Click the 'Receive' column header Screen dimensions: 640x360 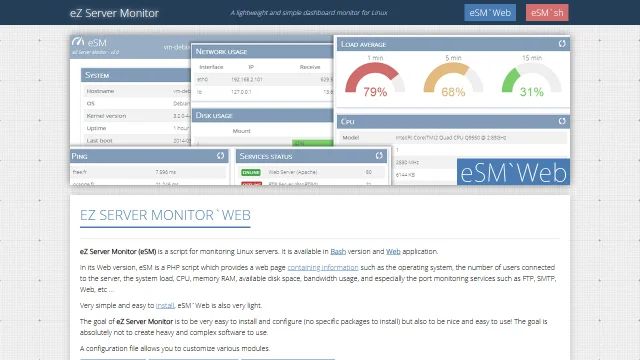[310, 67]
